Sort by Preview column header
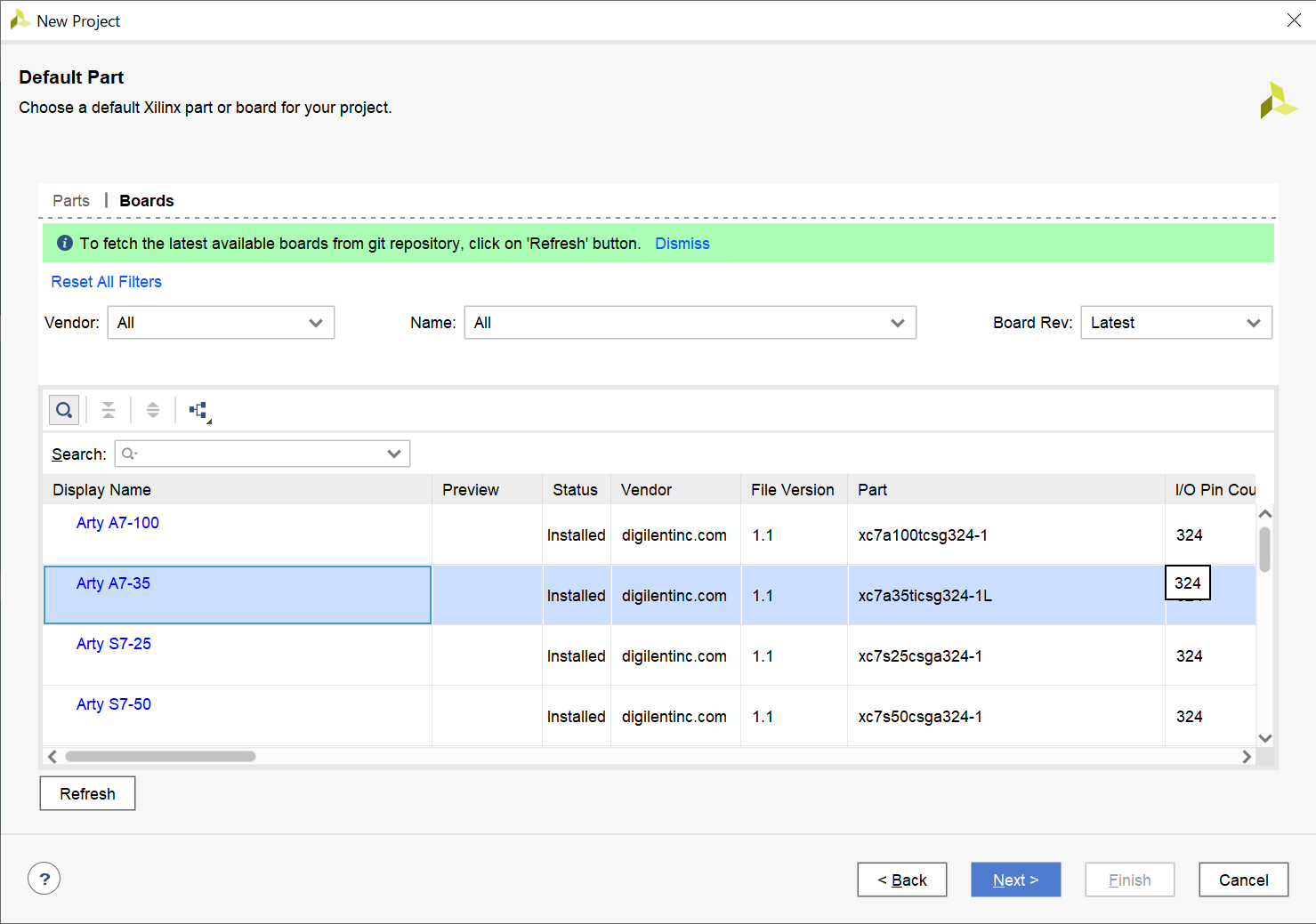 pos(488,490)
